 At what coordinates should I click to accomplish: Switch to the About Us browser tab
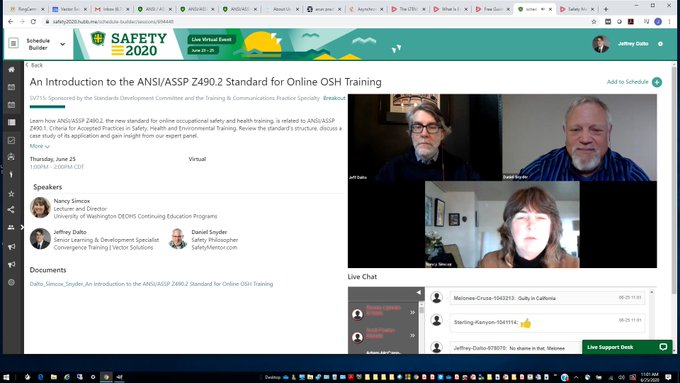(x=281, y=9)
